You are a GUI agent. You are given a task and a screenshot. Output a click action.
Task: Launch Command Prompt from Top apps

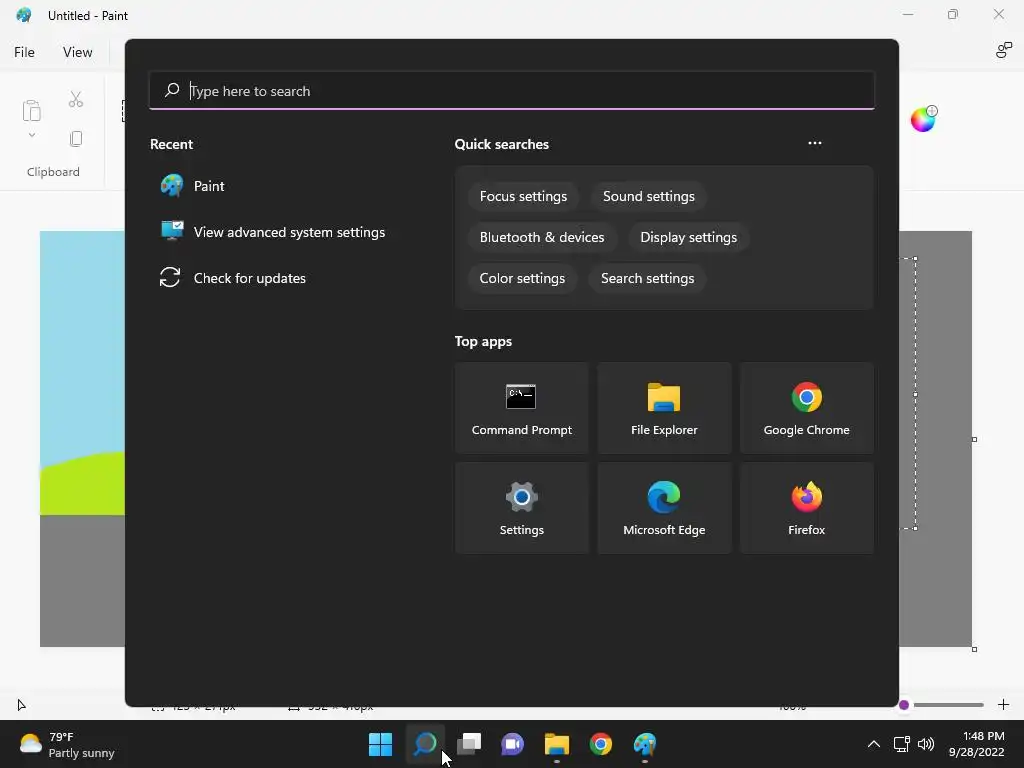[521, 408]
